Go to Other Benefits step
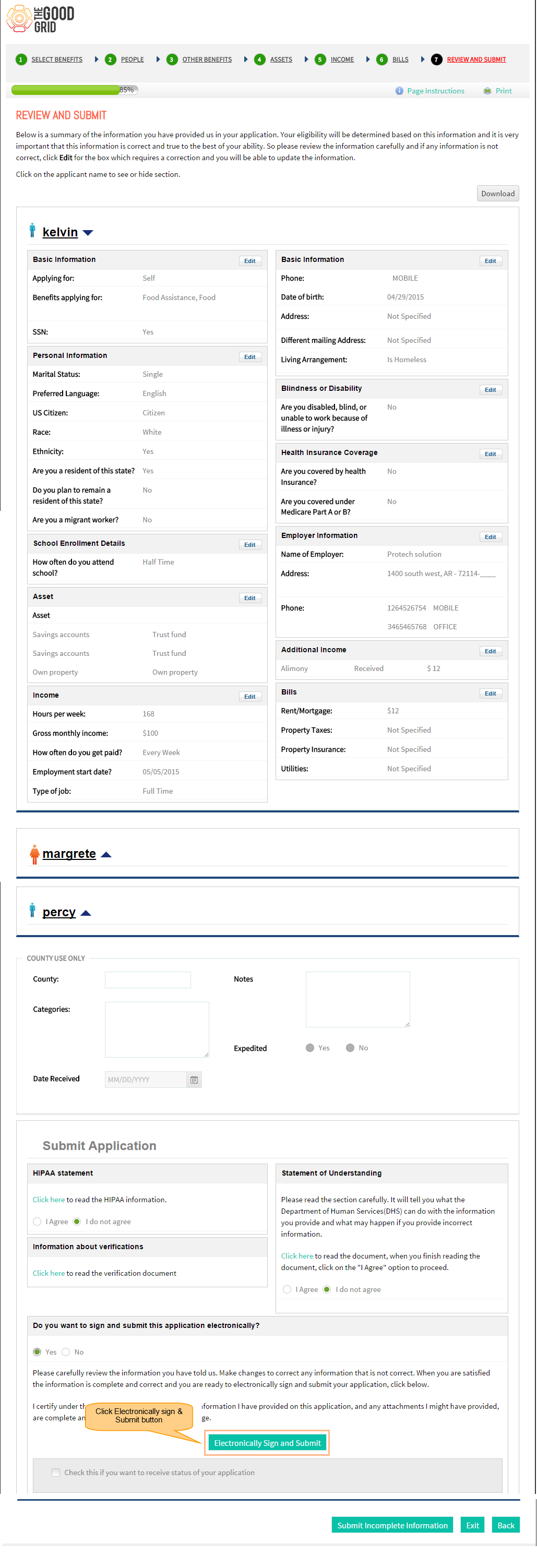 point(207,59)
